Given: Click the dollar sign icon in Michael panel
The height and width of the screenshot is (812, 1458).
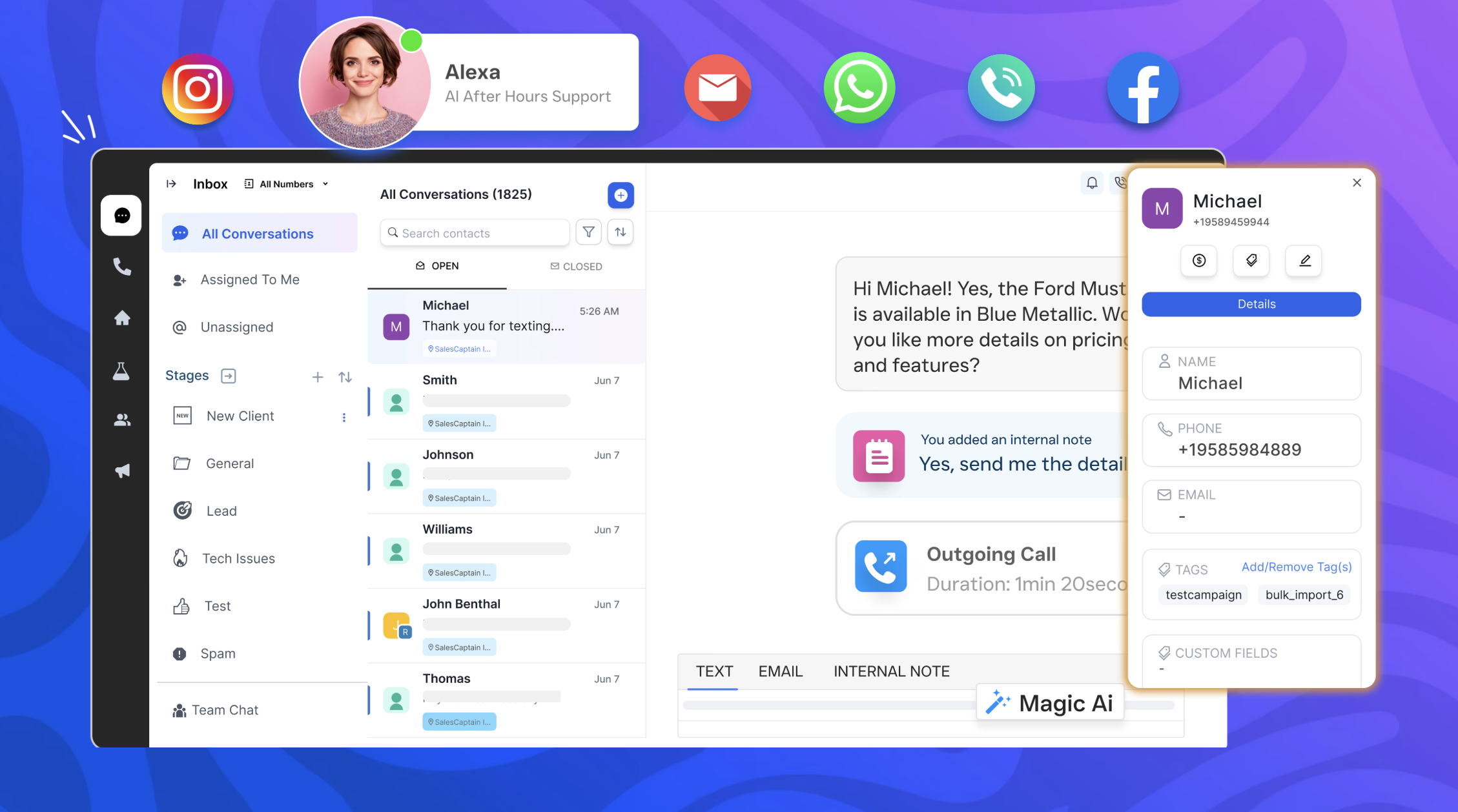Looking at the screenshot, I should pyautogui.click(x=1199, y=261).
